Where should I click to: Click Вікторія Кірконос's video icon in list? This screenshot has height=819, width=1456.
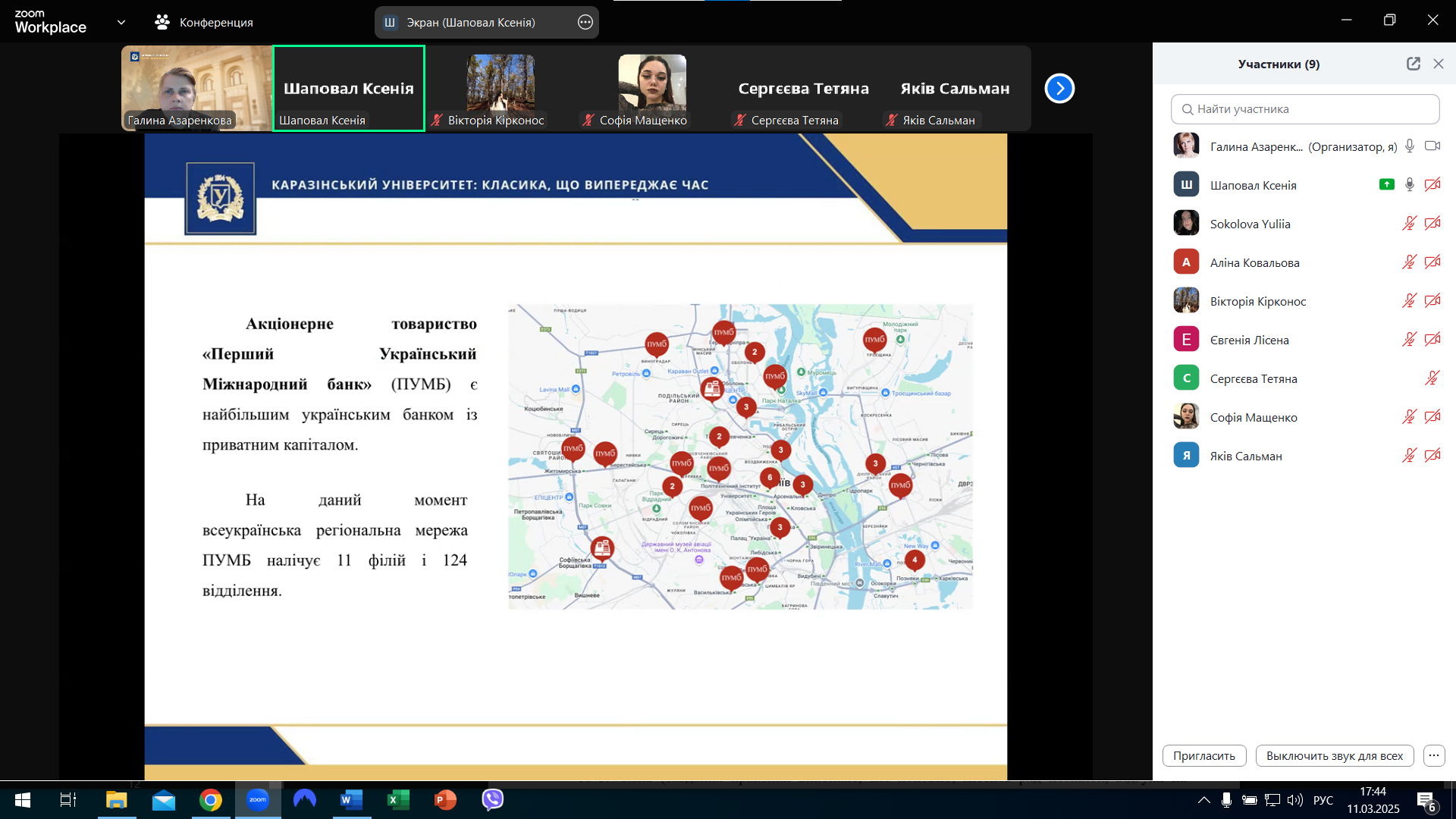pos(1432,301)
